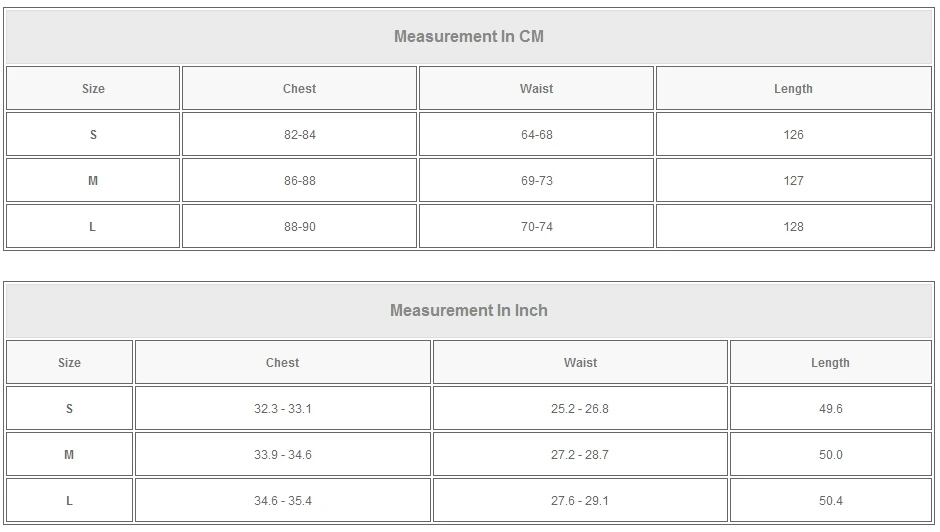
Task: Click the 25.2 - 26.8 waist cell
Action: pos(580,409)
